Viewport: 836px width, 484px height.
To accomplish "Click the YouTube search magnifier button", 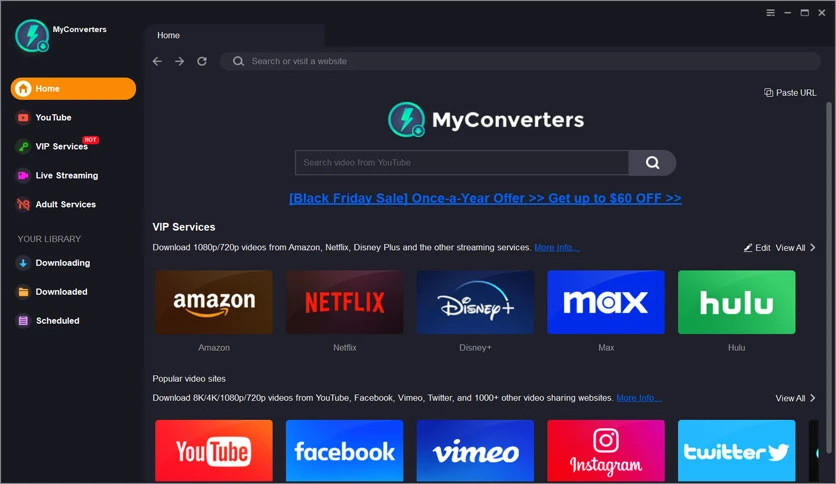I will click(x=652, y=163).
